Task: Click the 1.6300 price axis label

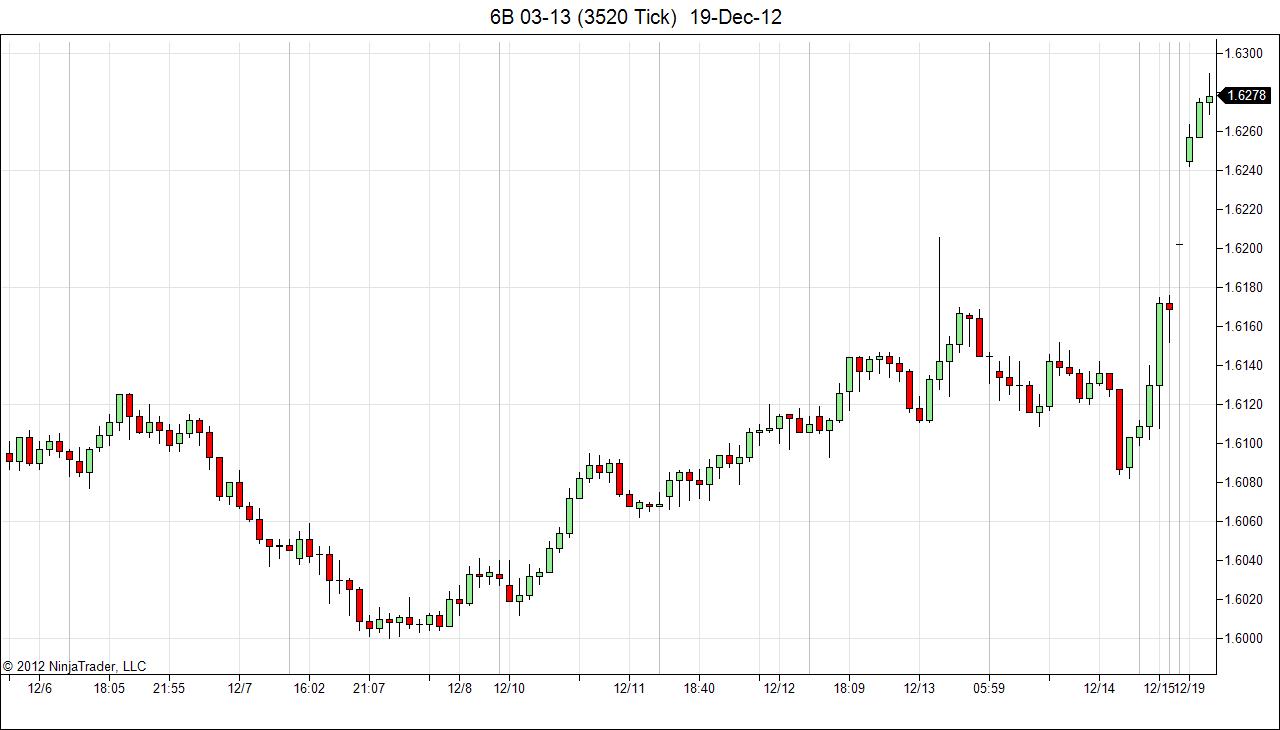Action: 1245,53
